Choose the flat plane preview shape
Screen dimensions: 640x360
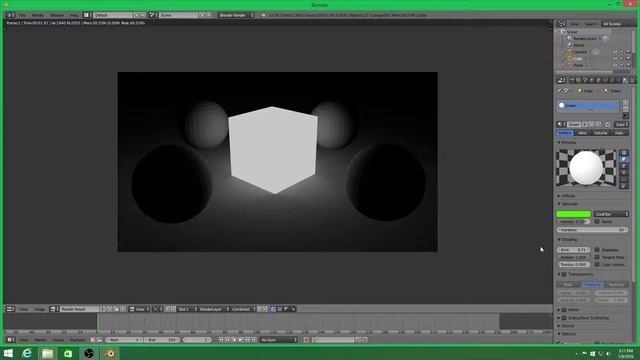click(x=623, y=153)
